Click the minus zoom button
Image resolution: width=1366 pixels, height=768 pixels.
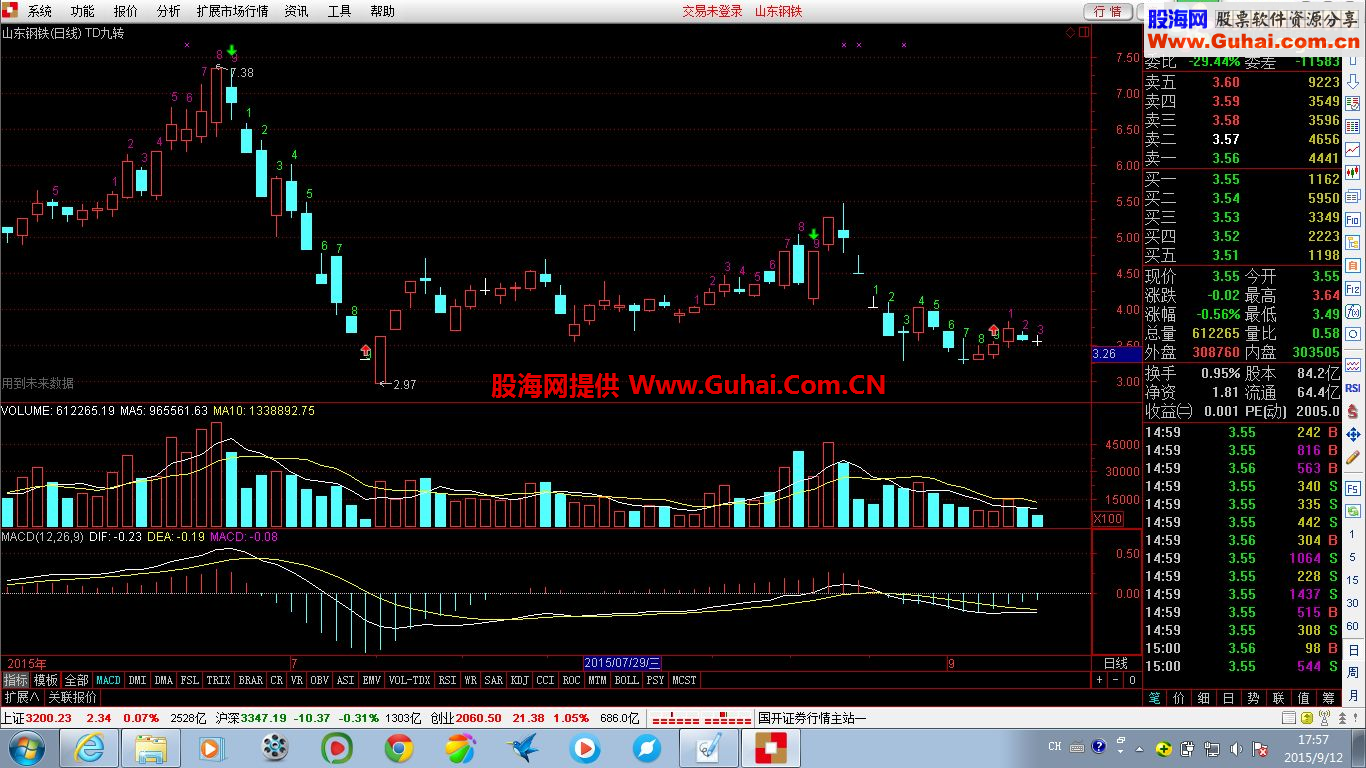pyautogui.click(x=1116, y=680)
